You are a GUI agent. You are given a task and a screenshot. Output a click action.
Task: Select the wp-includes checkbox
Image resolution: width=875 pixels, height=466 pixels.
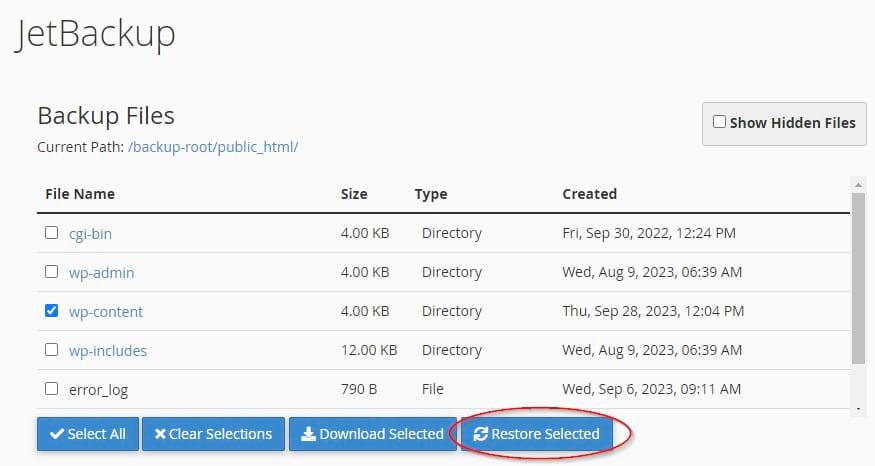click(52, 350)
